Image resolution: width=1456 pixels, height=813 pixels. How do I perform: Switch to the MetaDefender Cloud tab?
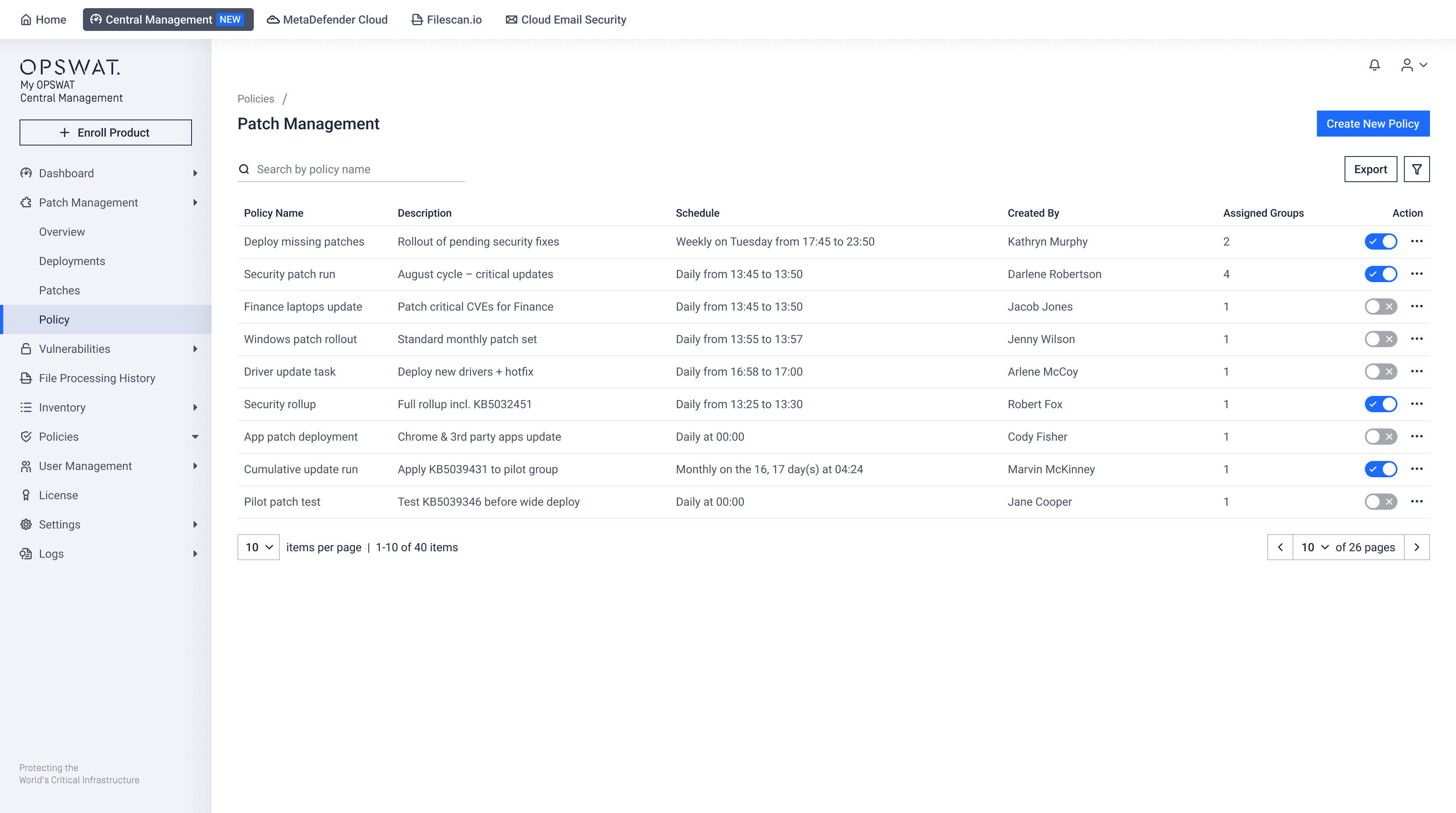point(327,20)
